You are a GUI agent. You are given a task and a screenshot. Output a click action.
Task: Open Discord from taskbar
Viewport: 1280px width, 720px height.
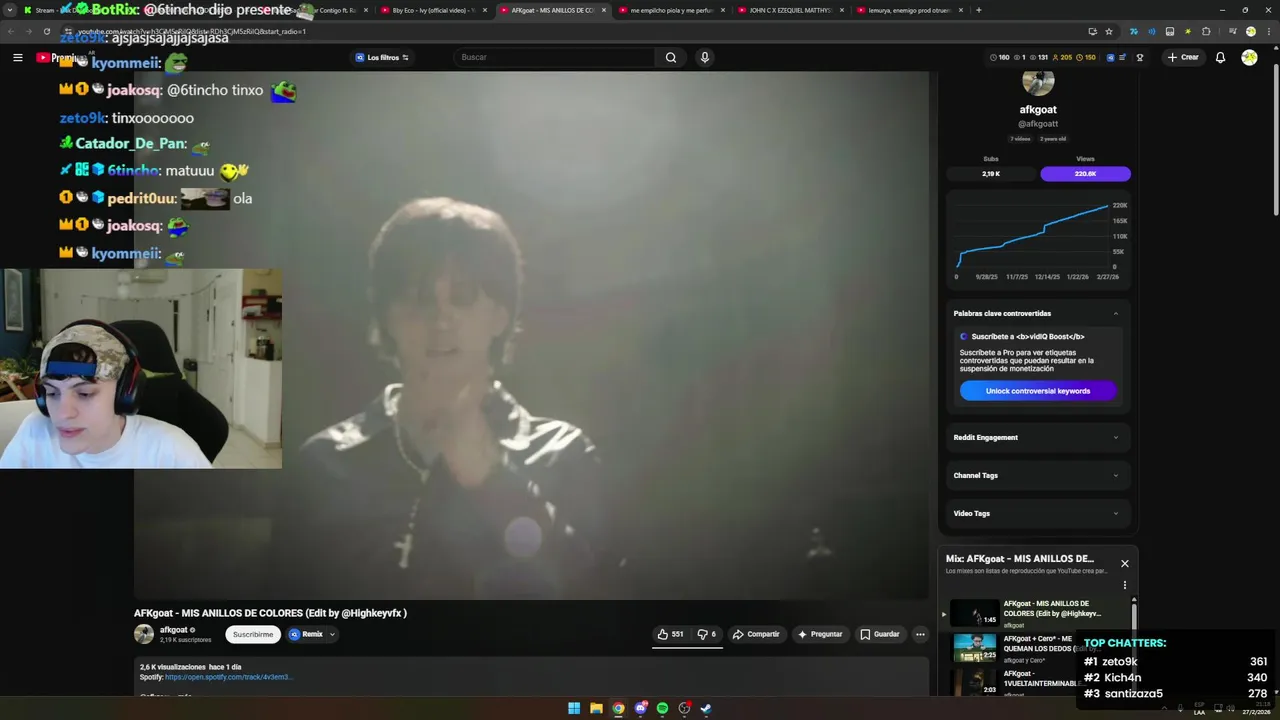[640, 708]
